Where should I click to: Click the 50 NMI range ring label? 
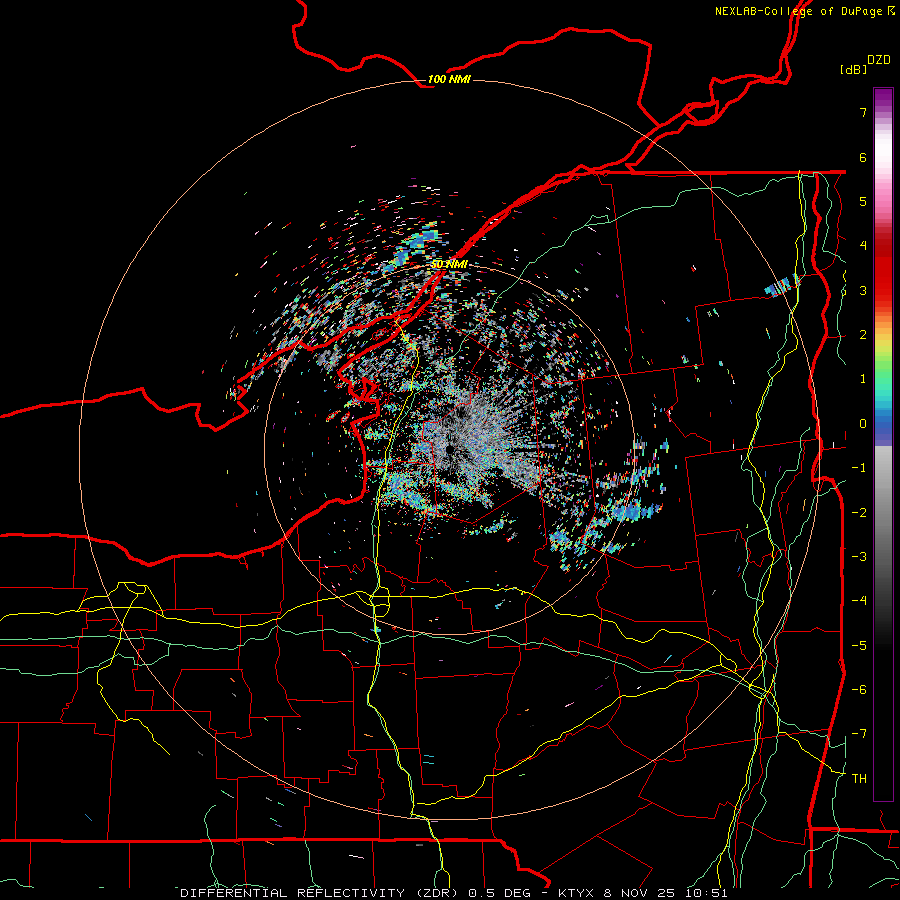449,264
